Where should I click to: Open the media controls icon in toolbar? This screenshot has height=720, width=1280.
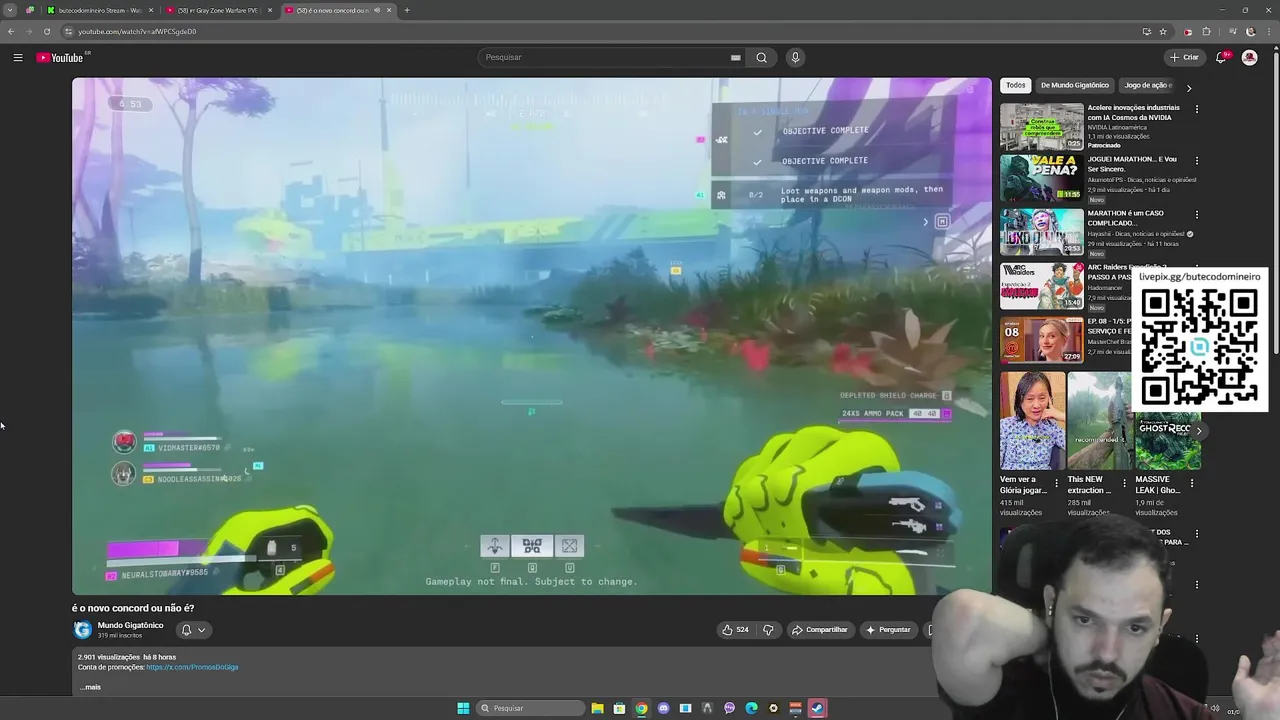click(x=1231, y=31)
